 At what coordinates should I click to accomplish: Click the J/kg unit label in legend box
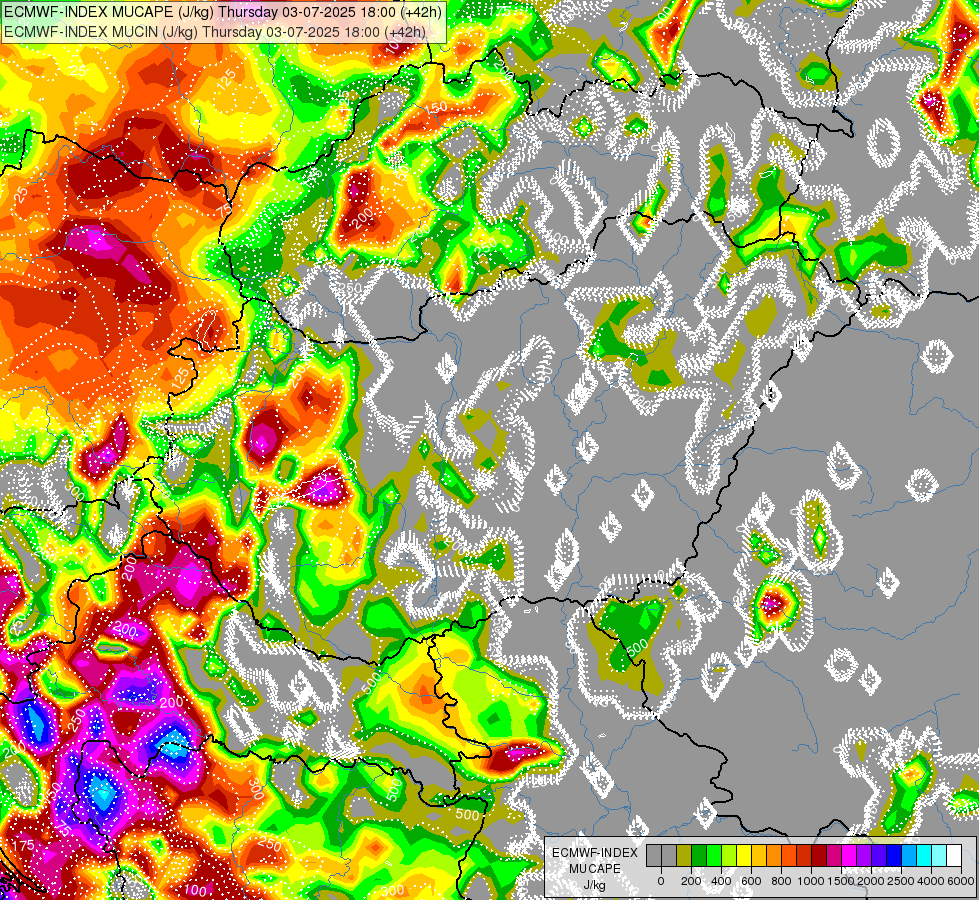coord(595,886)
